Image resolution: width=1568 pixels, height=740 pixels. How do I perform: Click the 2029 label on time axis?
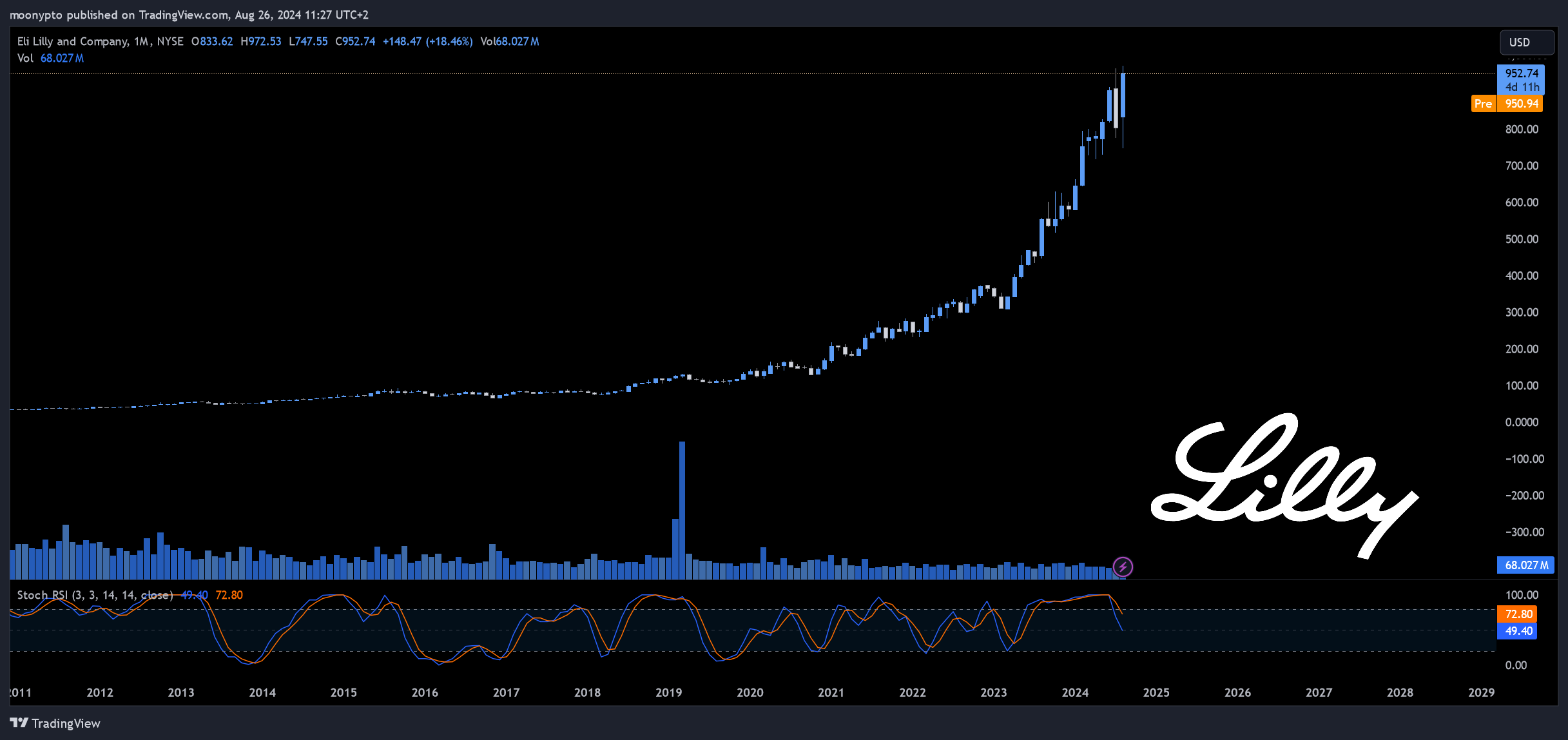[1481, 692]
